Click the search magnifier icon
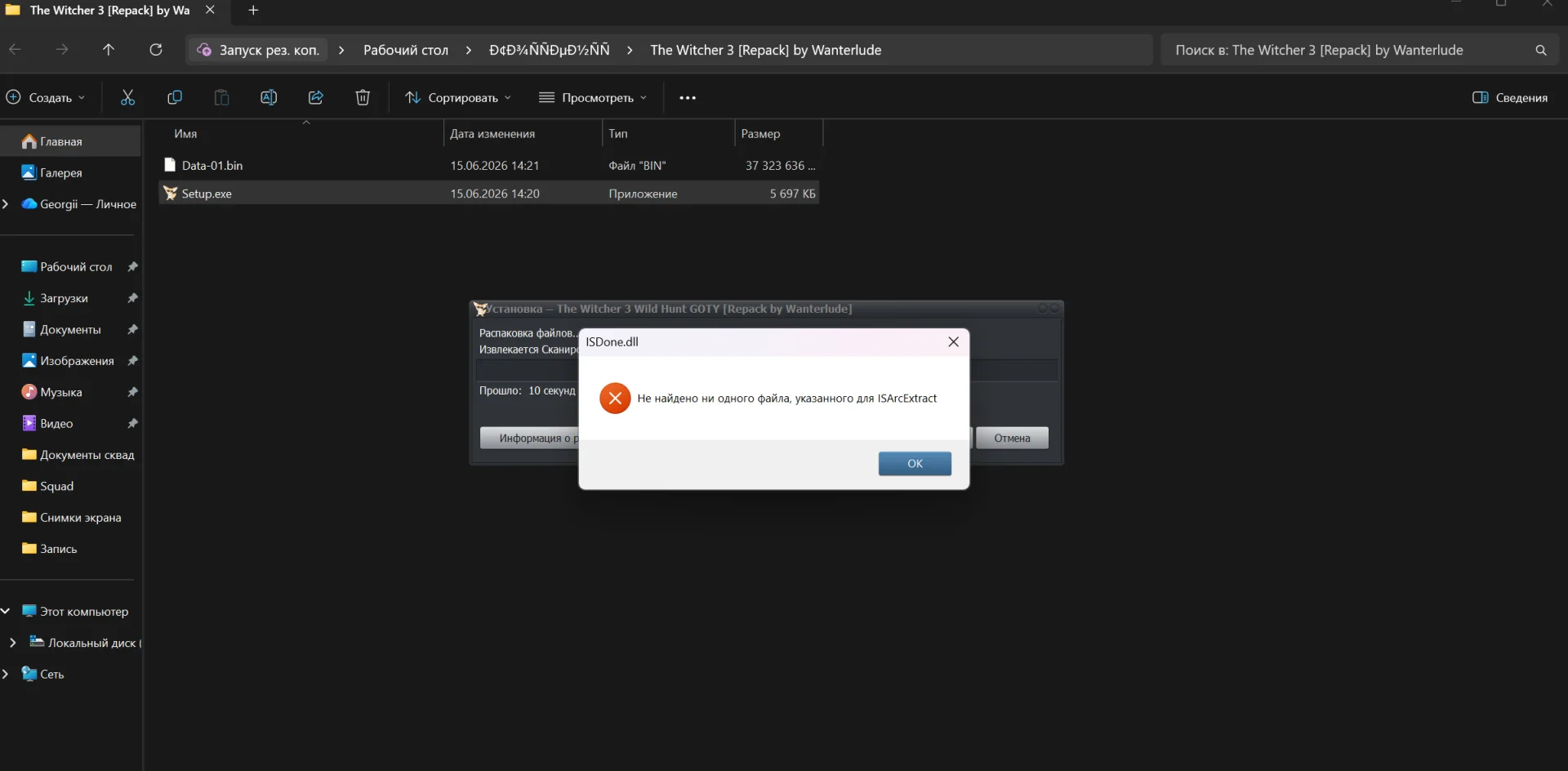The width and height of the screenshot is (1568, 771). [x=1541, y=50]
